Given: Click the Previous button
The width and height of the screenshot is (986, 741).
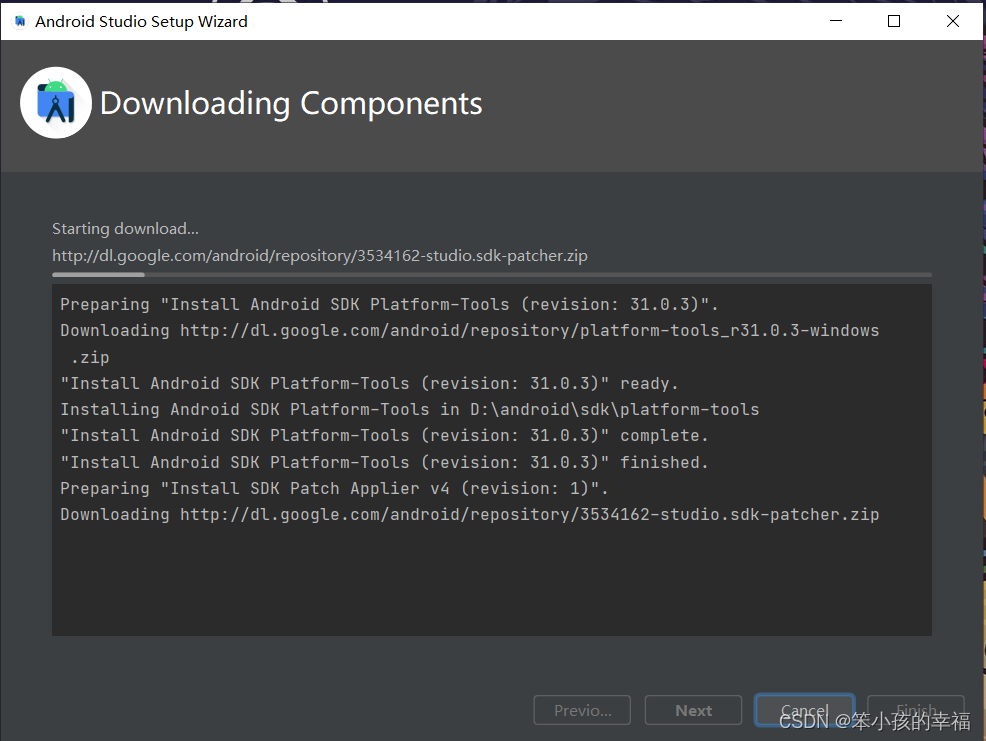Looking at the screenshot, I should coord(582,710).
